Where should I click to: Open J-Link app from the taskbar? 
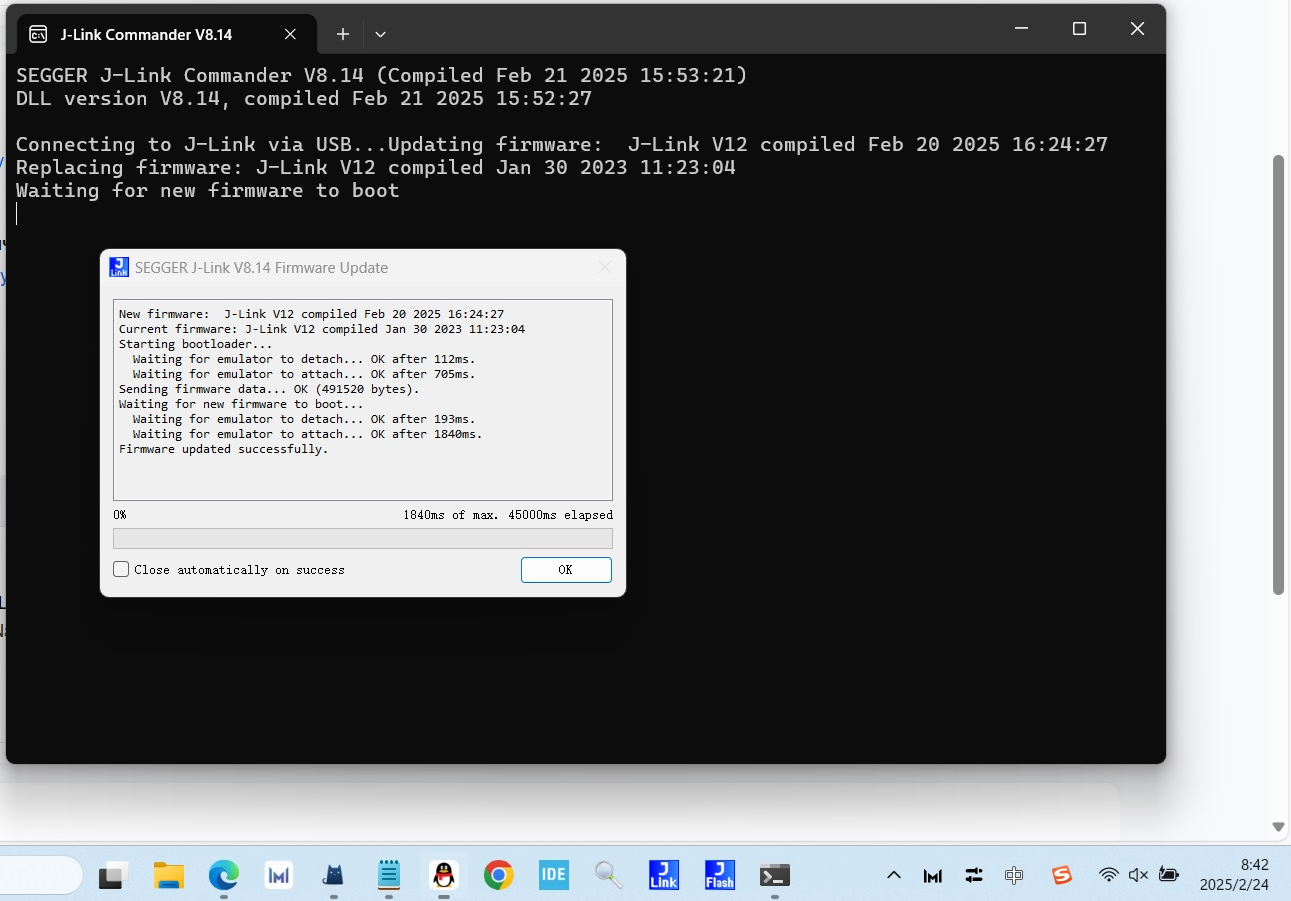coord(664,876)
